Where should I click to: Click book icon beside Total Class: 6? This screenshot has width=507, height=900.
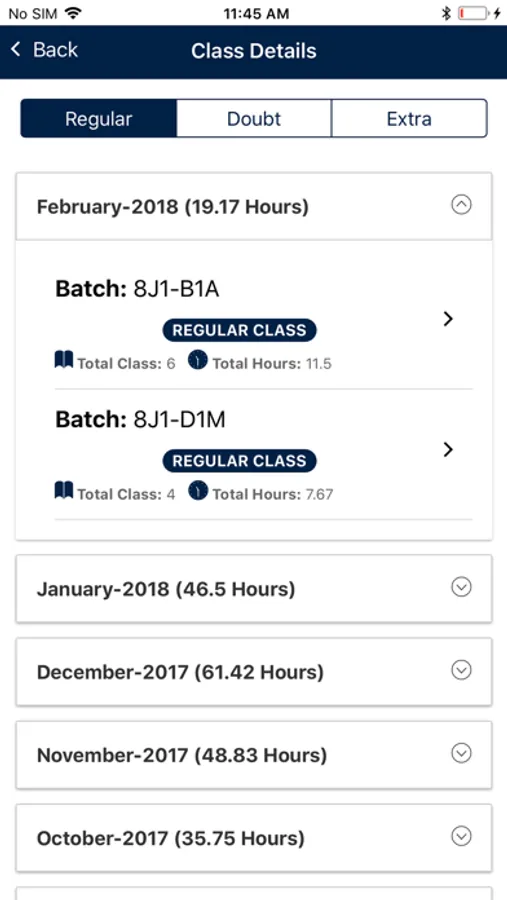[x=64, y=361]
